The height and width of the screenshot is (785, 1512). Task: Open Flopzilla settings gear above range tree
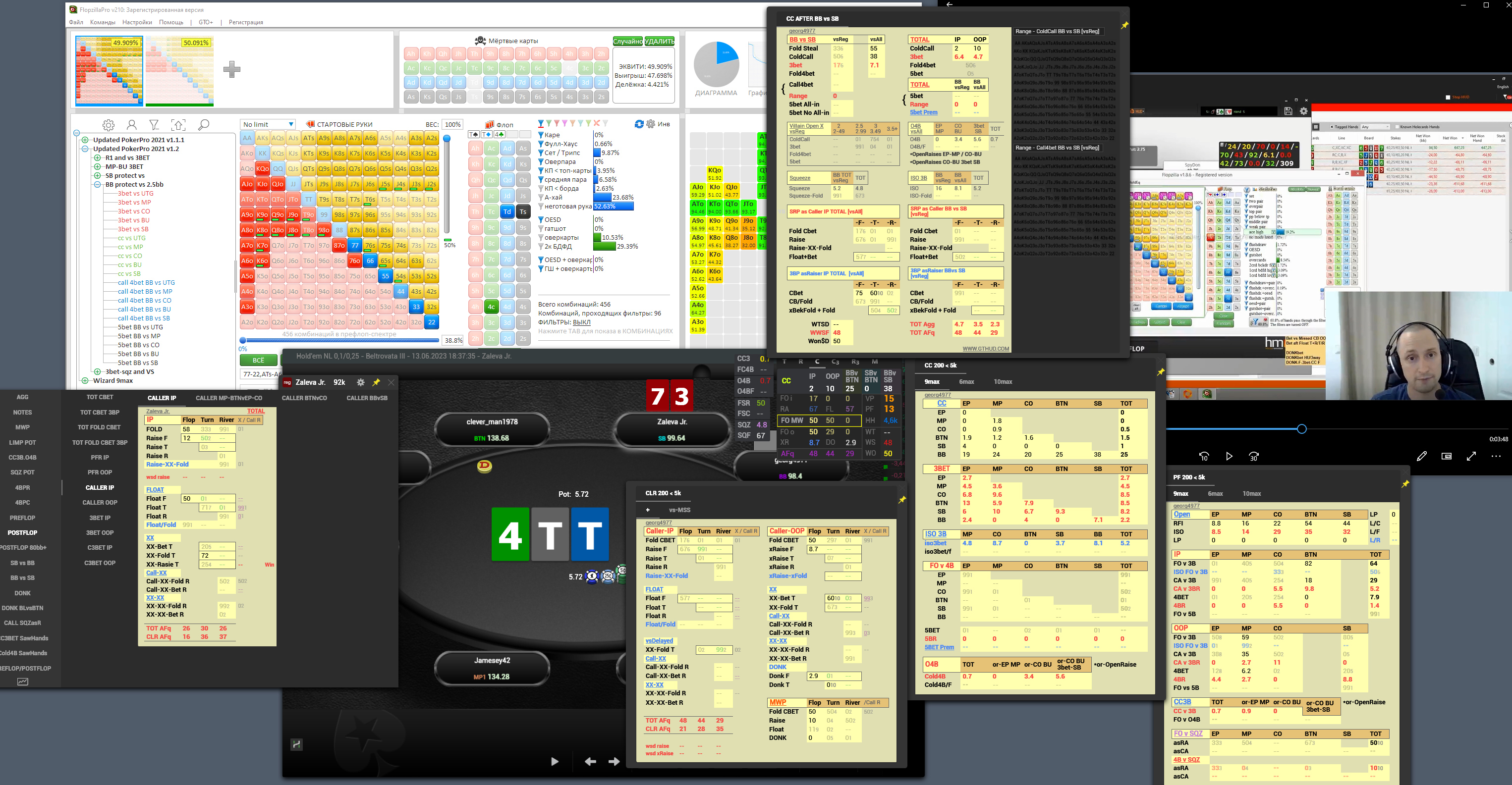[x=108, y=125]
